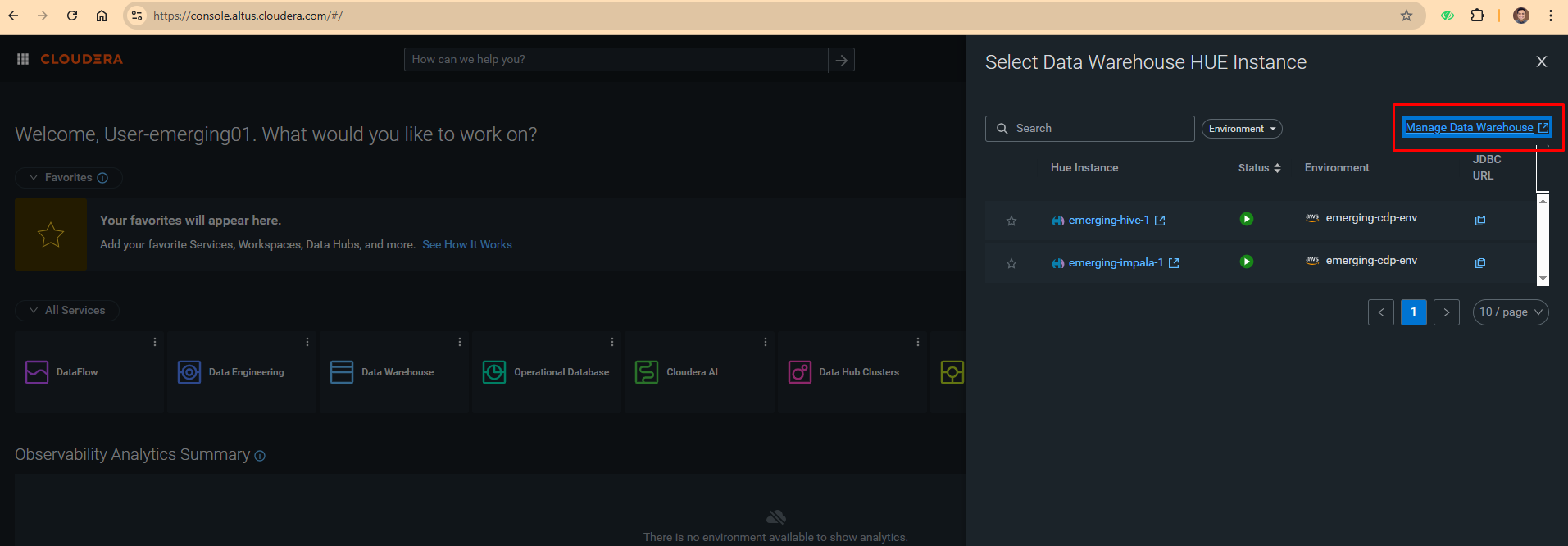Open the Cloudera app grid menu icon
Image resolution: width=1568 pixels, height=546 pixels.
pos(23,59)
